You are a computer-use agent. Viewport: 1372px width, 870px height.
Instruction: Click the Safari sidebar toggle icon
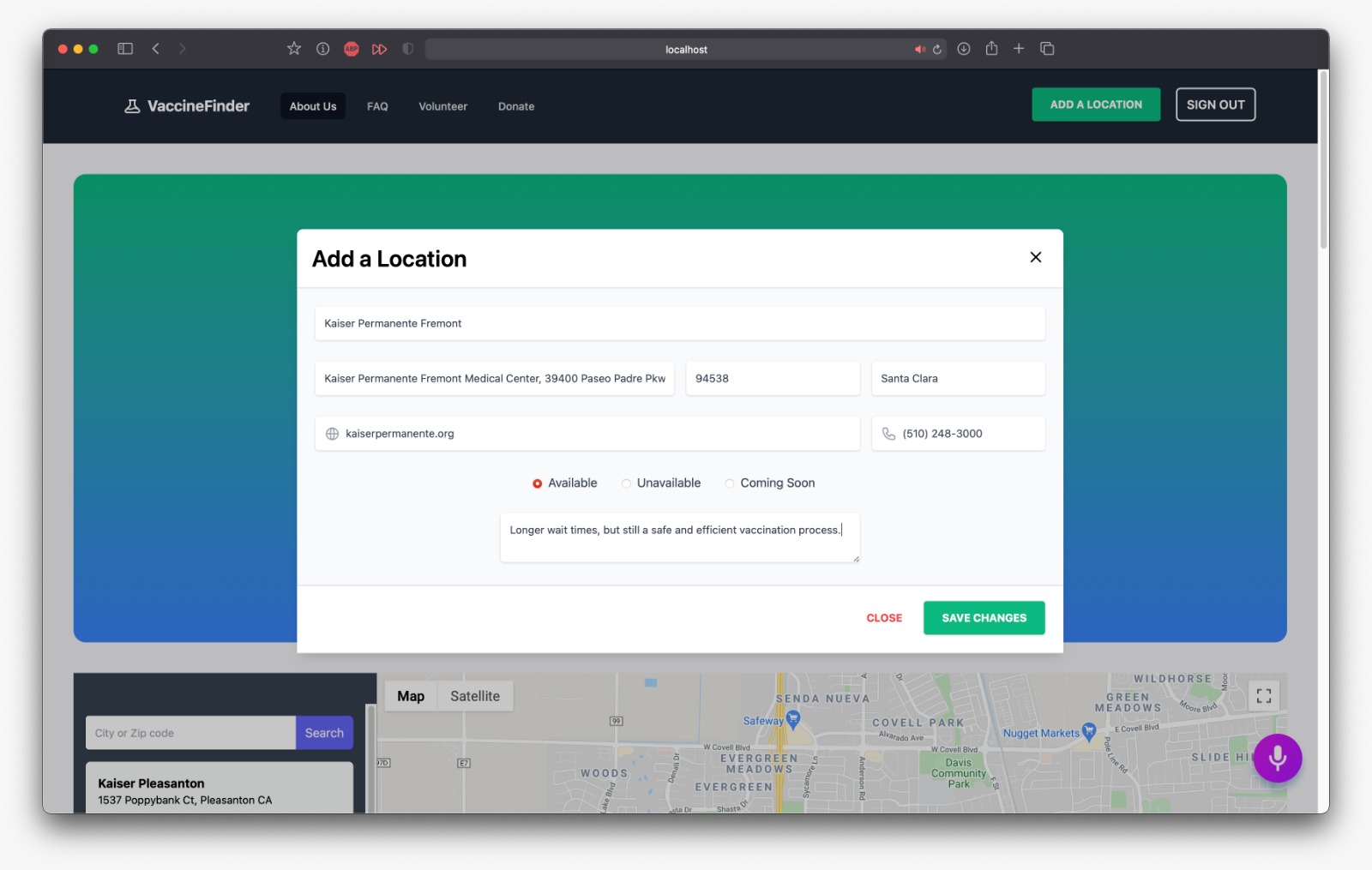(x=125, y=49)
